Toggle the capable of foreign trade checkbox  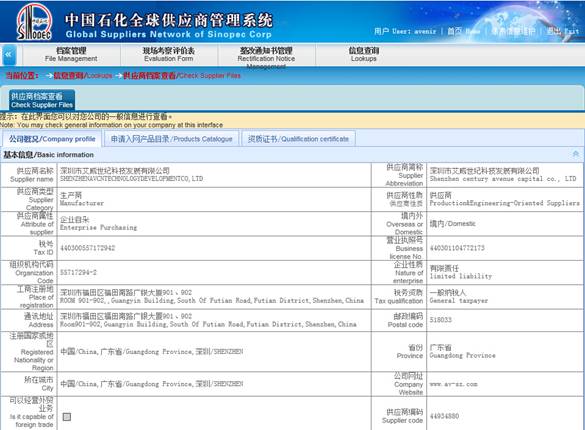coord(67,416)
